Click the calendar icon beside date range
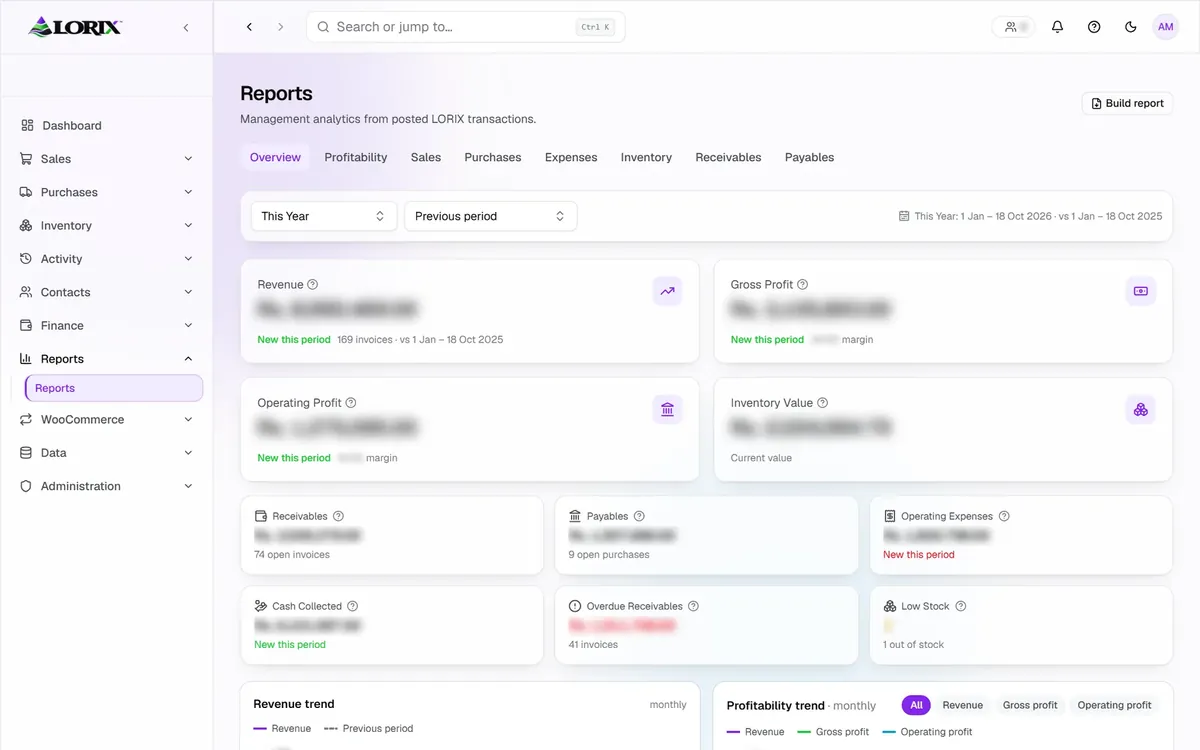 (x=904, y=216)
